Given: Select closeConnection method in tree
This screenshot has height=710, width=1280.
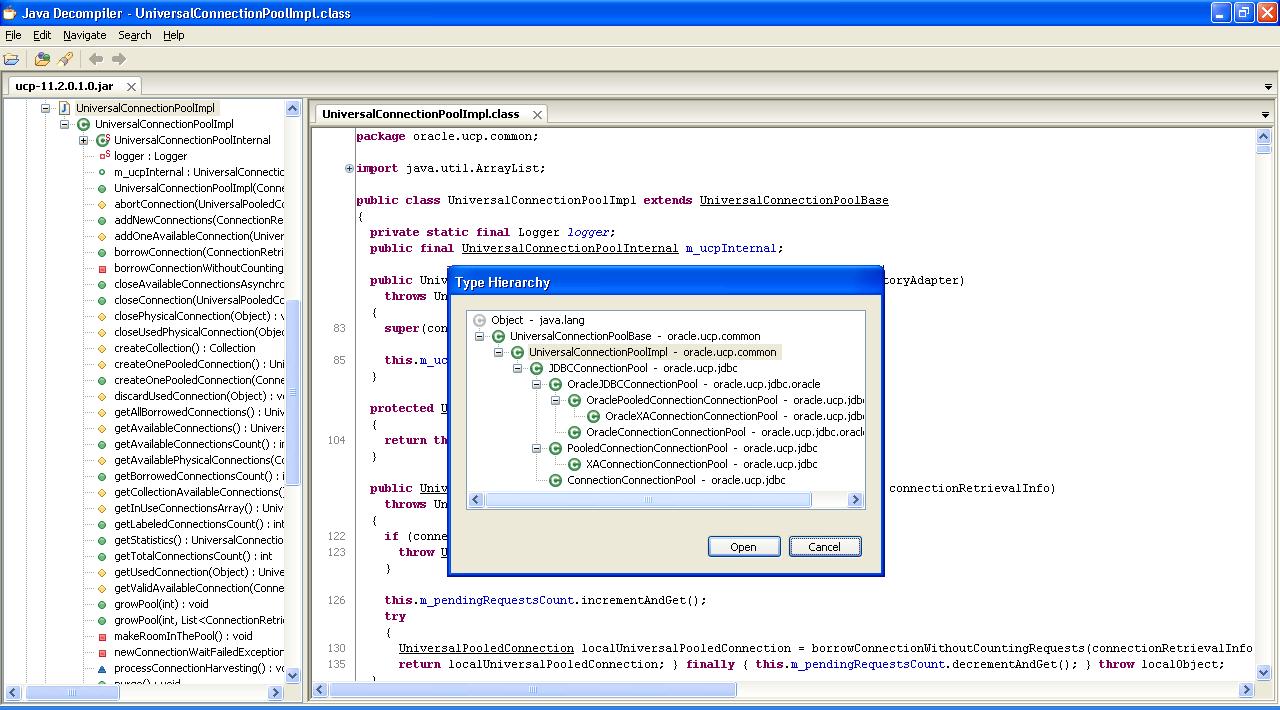Looking at the screenshot, I should [199, 300].
